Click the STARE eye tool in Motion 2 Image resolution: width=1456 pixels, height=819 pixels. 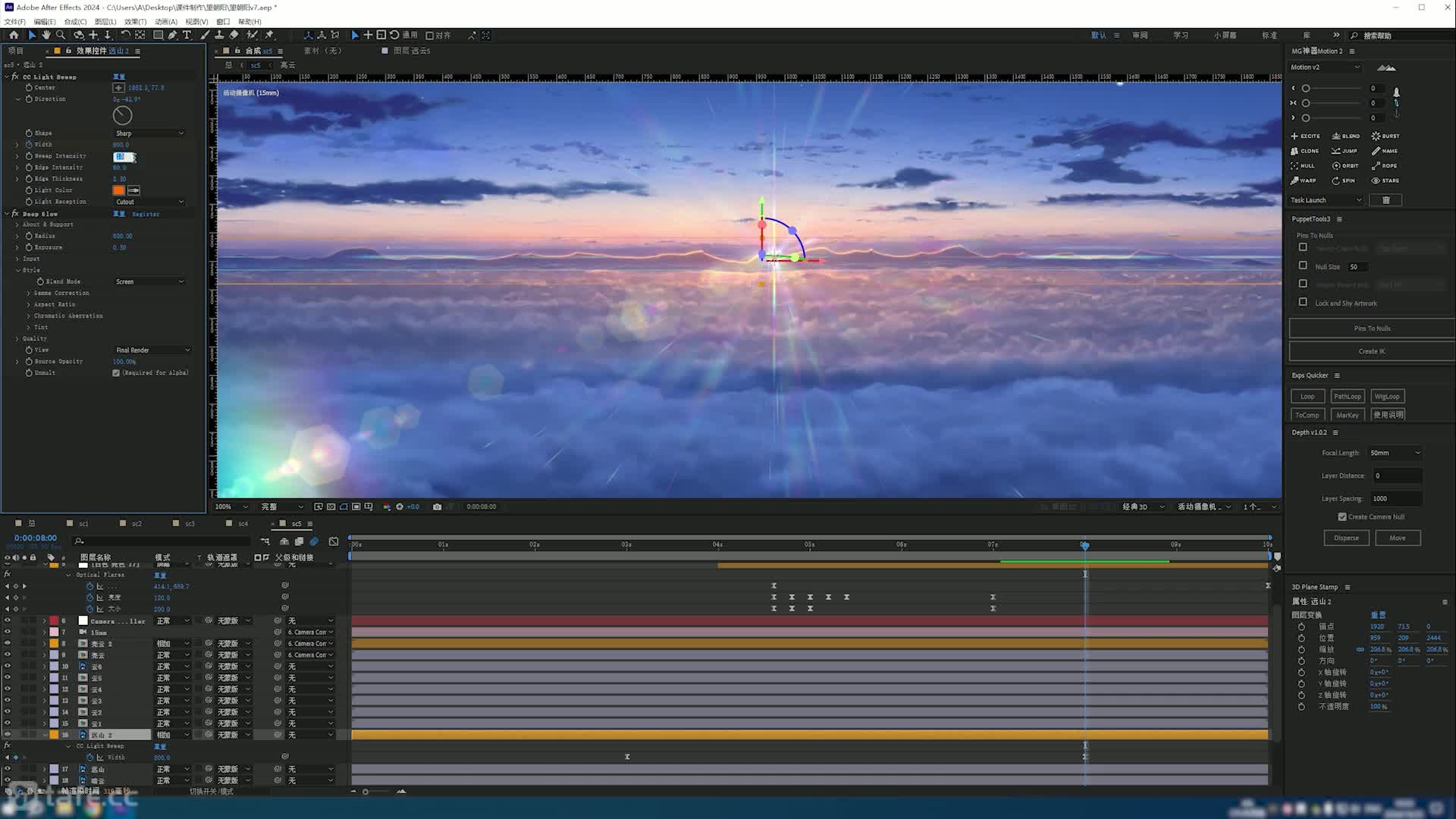[1385, 180]
